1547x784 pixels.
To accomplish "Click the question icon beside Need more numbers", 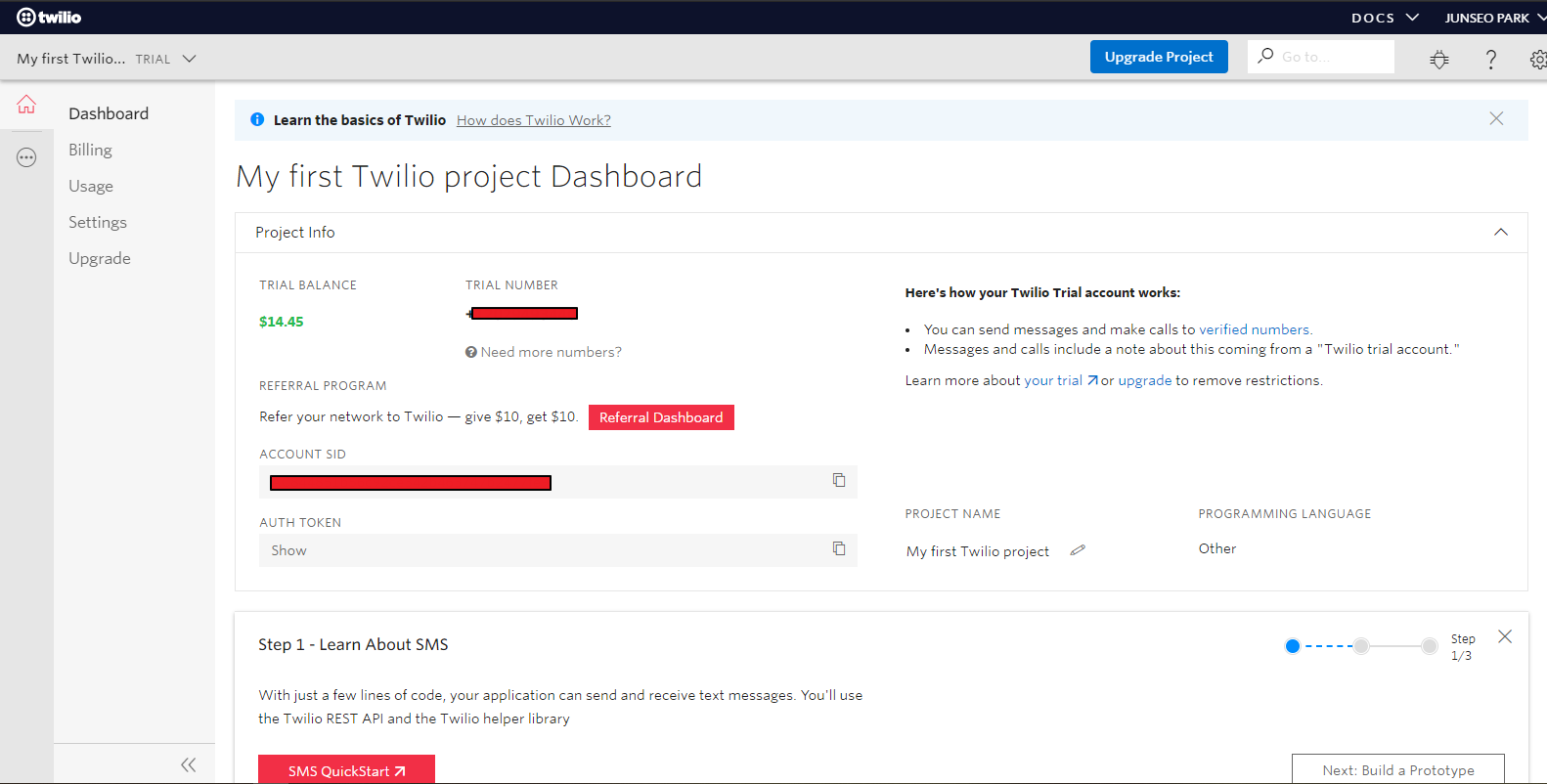I will pyautogui.click(x=471, y=352).
